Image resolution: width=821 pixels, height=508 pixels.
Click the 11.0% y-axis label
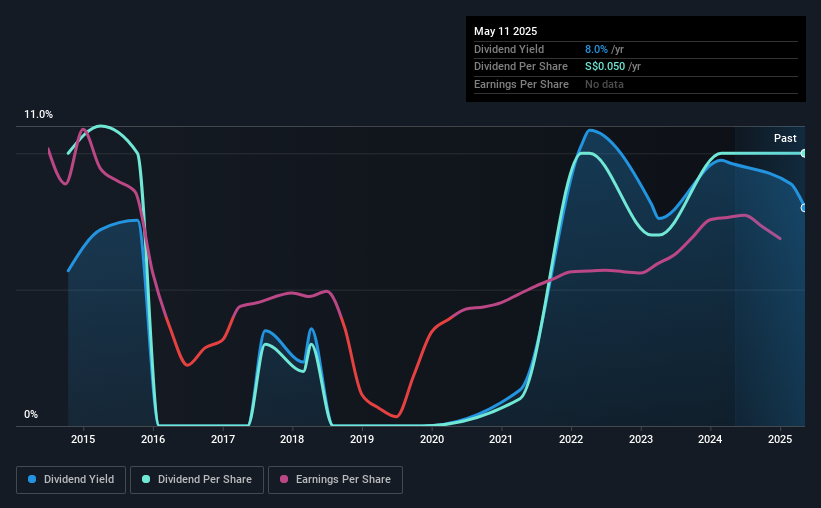[39, 115]
